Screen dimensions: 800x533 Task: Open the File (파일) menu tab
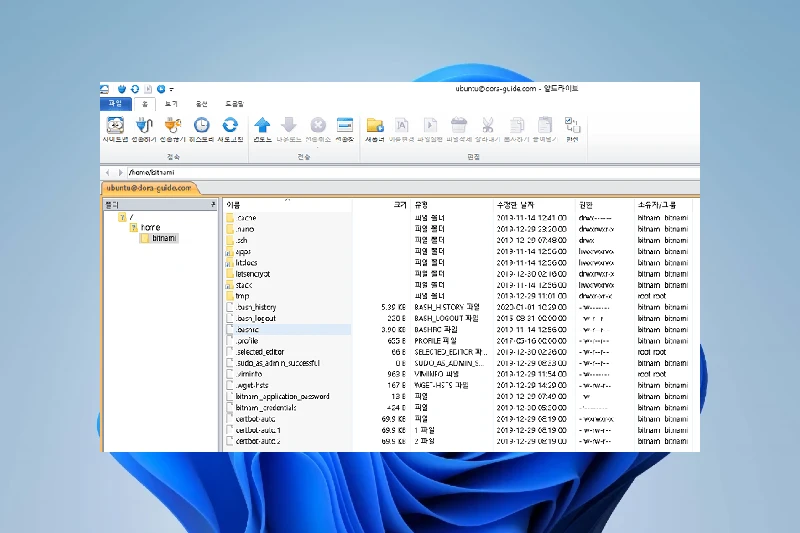click(115, 104)
